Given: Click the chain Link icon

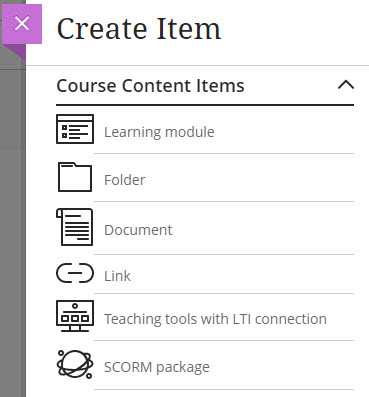Looking at the screenshot, I should pos(75,273).
